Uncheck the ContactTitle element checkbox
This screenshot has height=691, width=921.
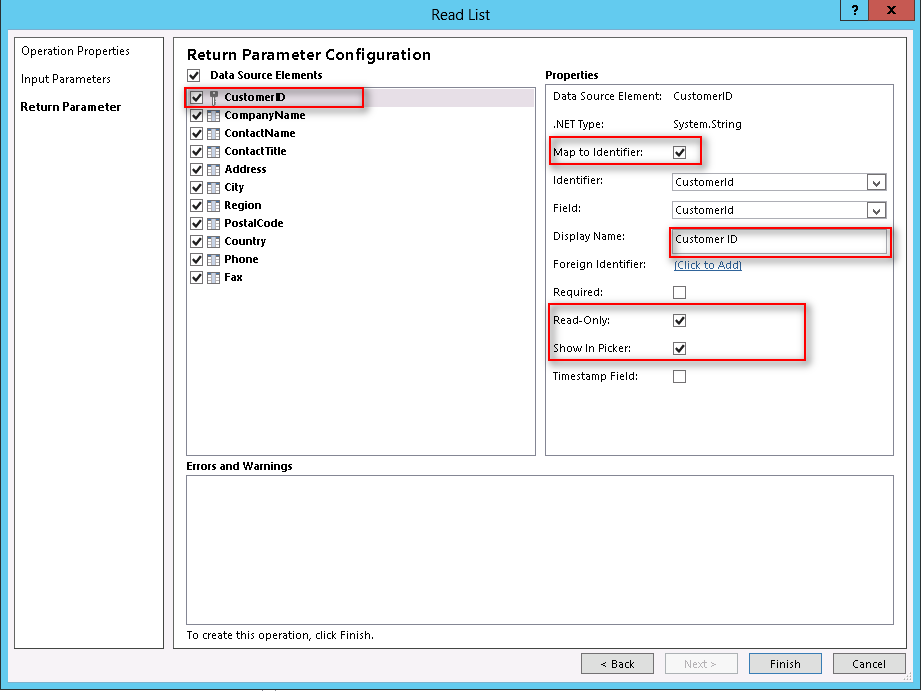tap(197, 152)
